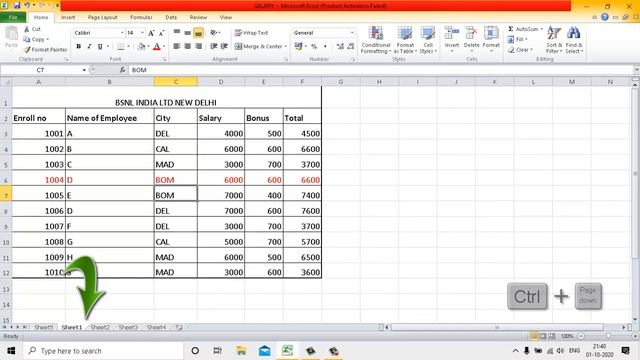
Task: Decrease font size with the small A icon
Action: pos(162,33)
